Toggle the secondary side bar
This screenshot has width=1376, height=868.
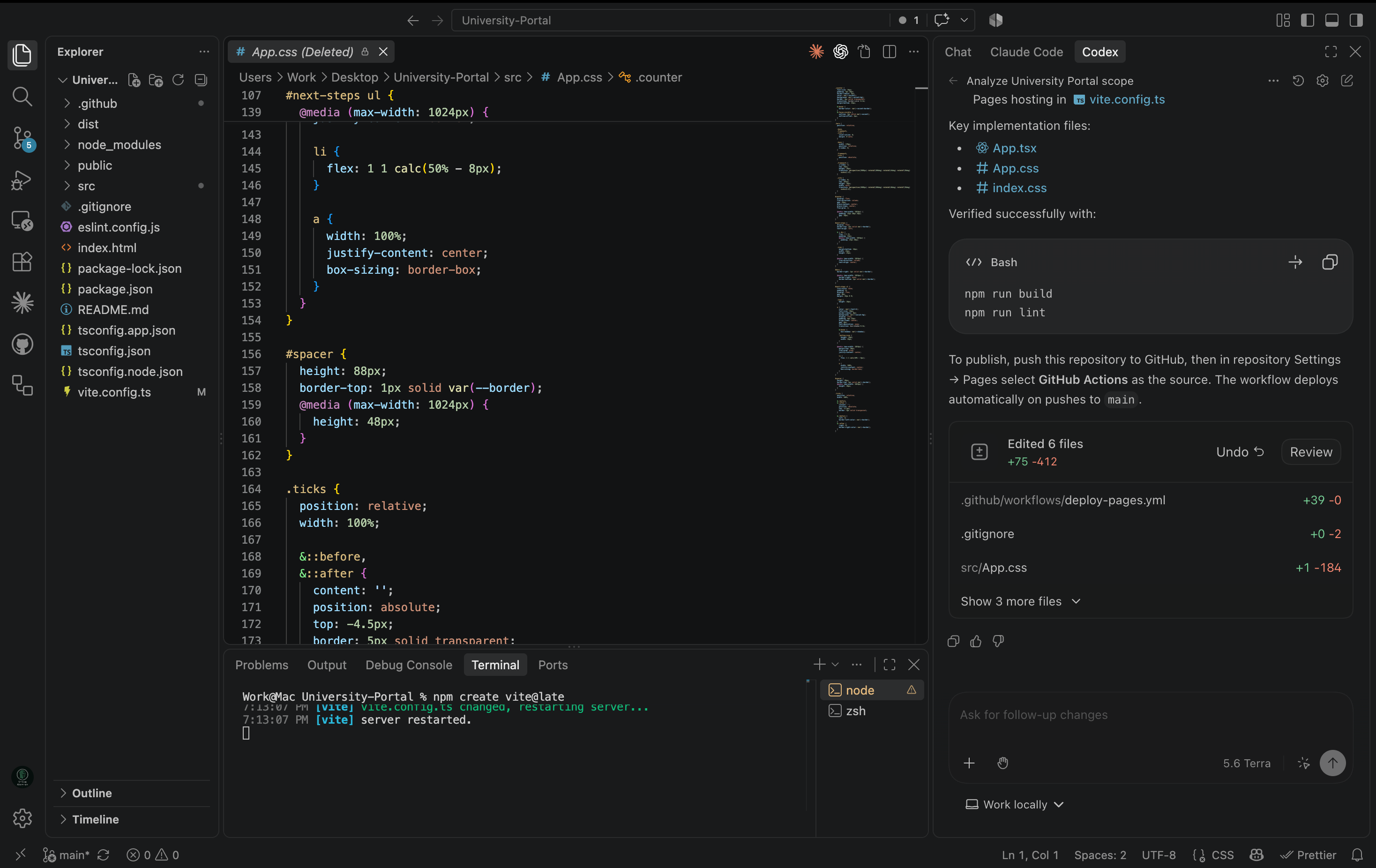coord(1356,20)
